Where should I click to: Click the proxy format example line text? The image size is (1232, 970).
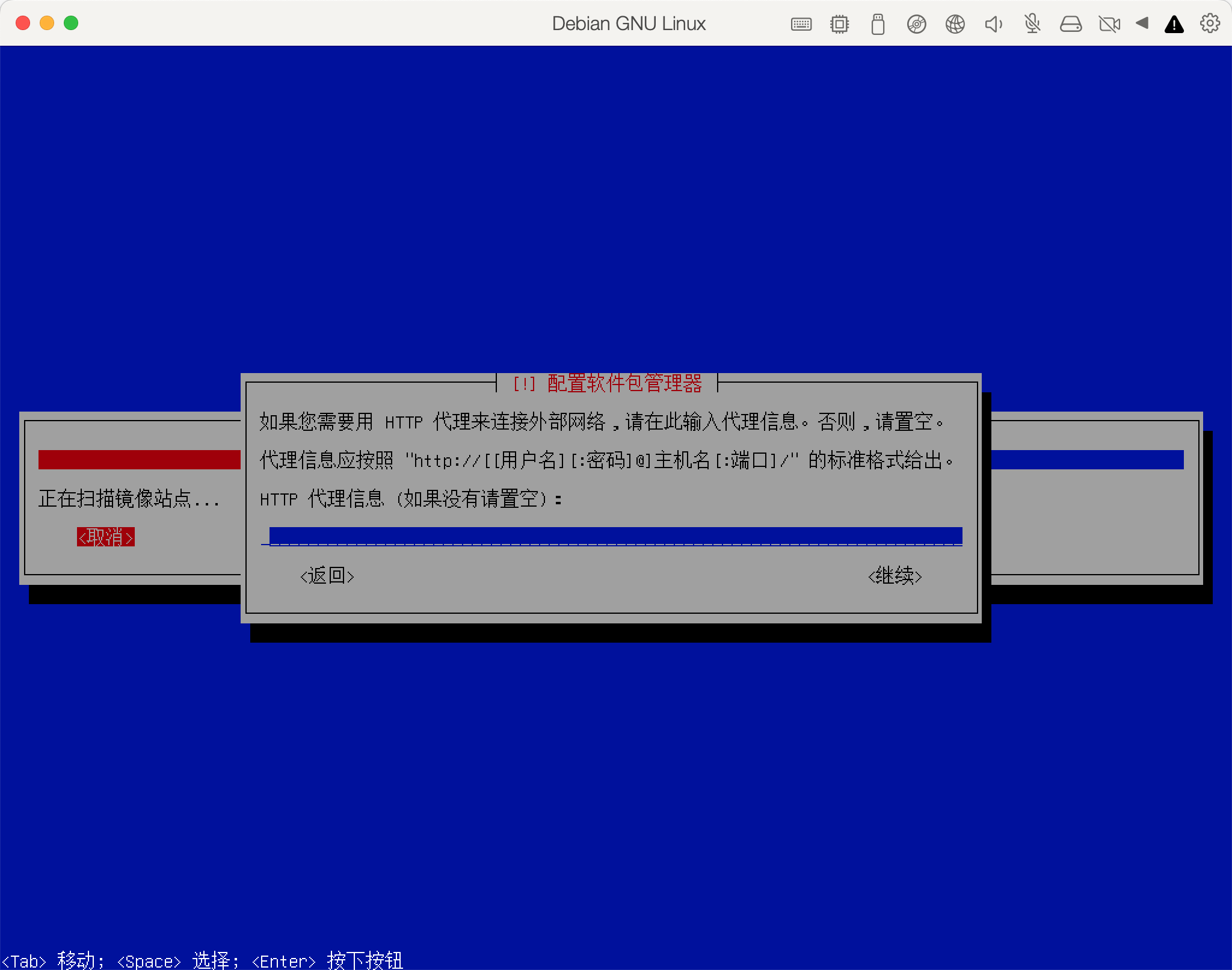click(608, 460)
